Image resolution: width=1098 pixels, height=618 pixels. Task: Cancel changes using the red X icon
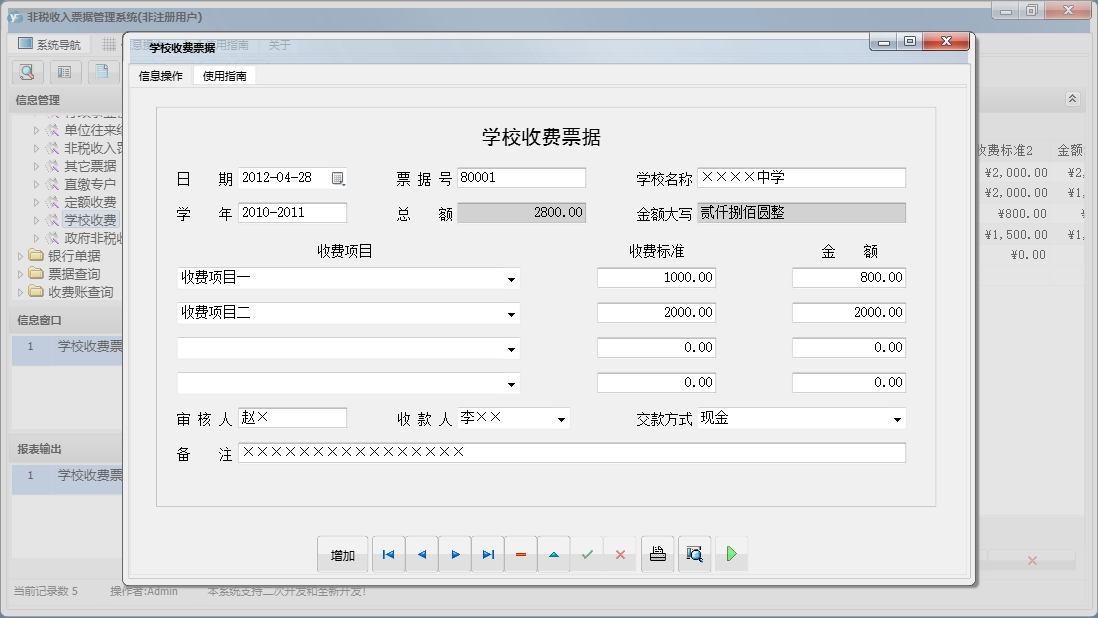(621, 553)
